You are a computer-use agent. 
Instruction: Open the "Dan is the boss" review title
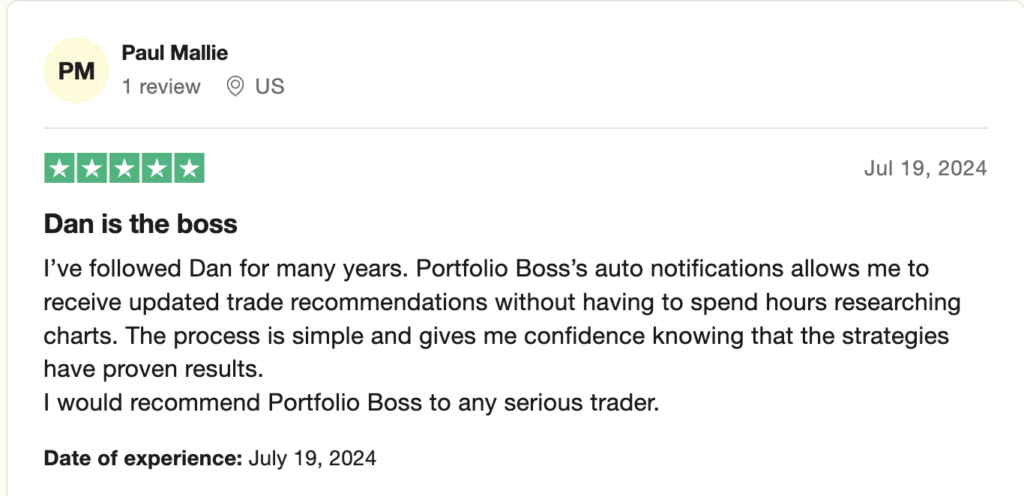(140, 224)
